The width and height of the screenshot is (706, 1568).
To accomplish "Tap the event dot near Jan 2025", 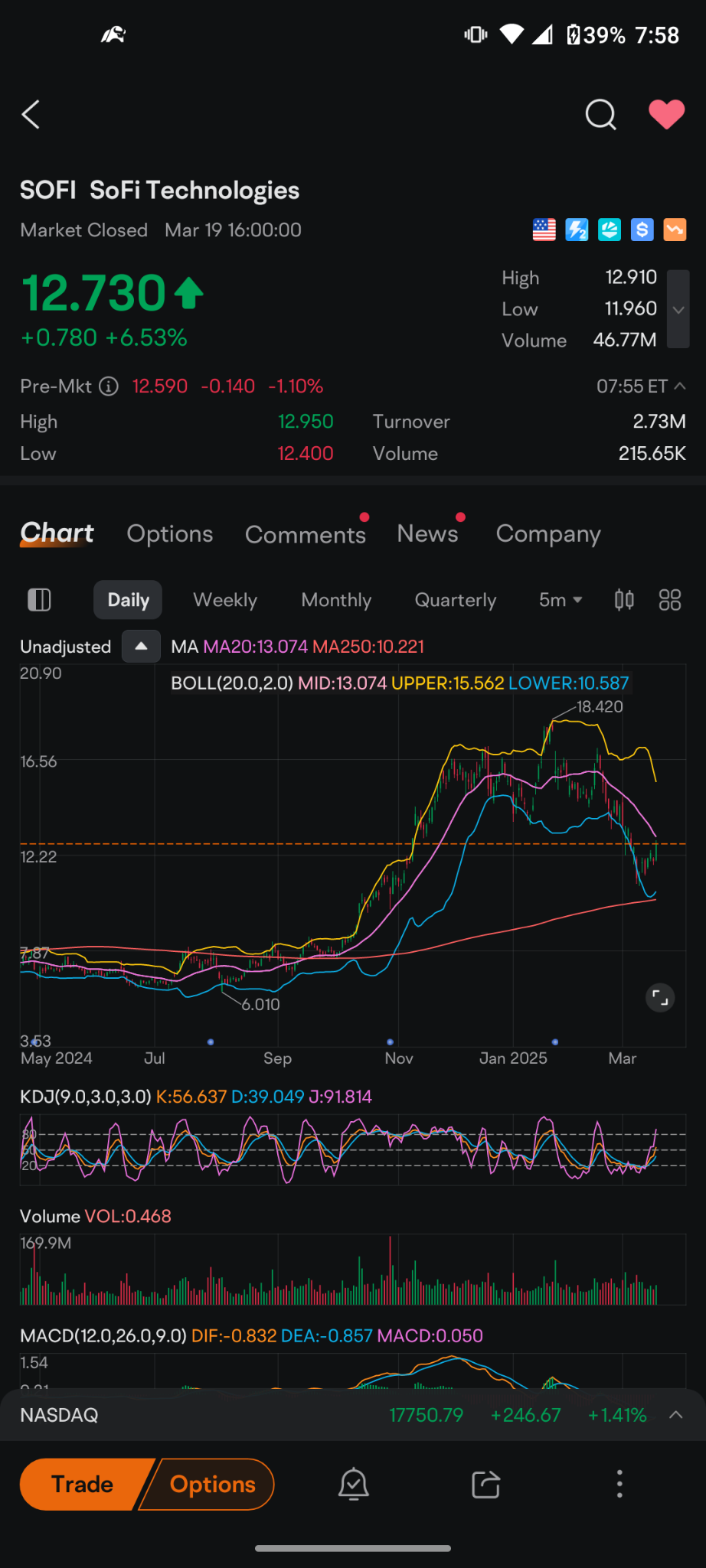I will [555, 1042].
